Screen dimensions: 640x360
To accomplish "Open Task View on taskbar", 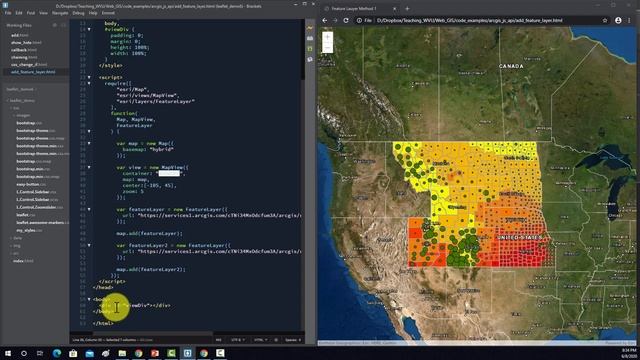I will click(40, 353).
